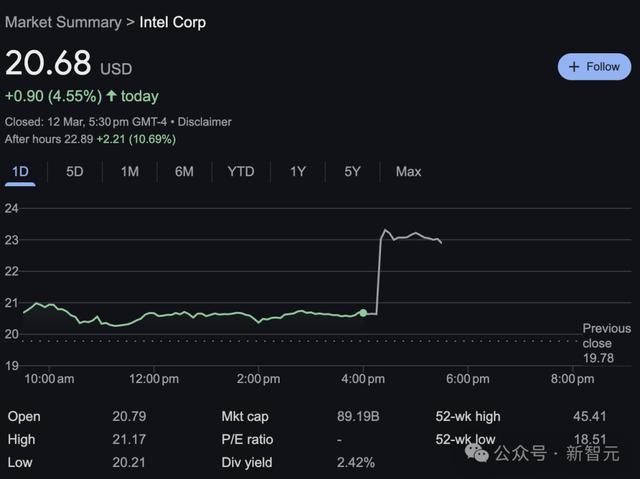Click the Market Summary breadcrumb link
This screenshot has width=640, height=479.
pos(63,22)
